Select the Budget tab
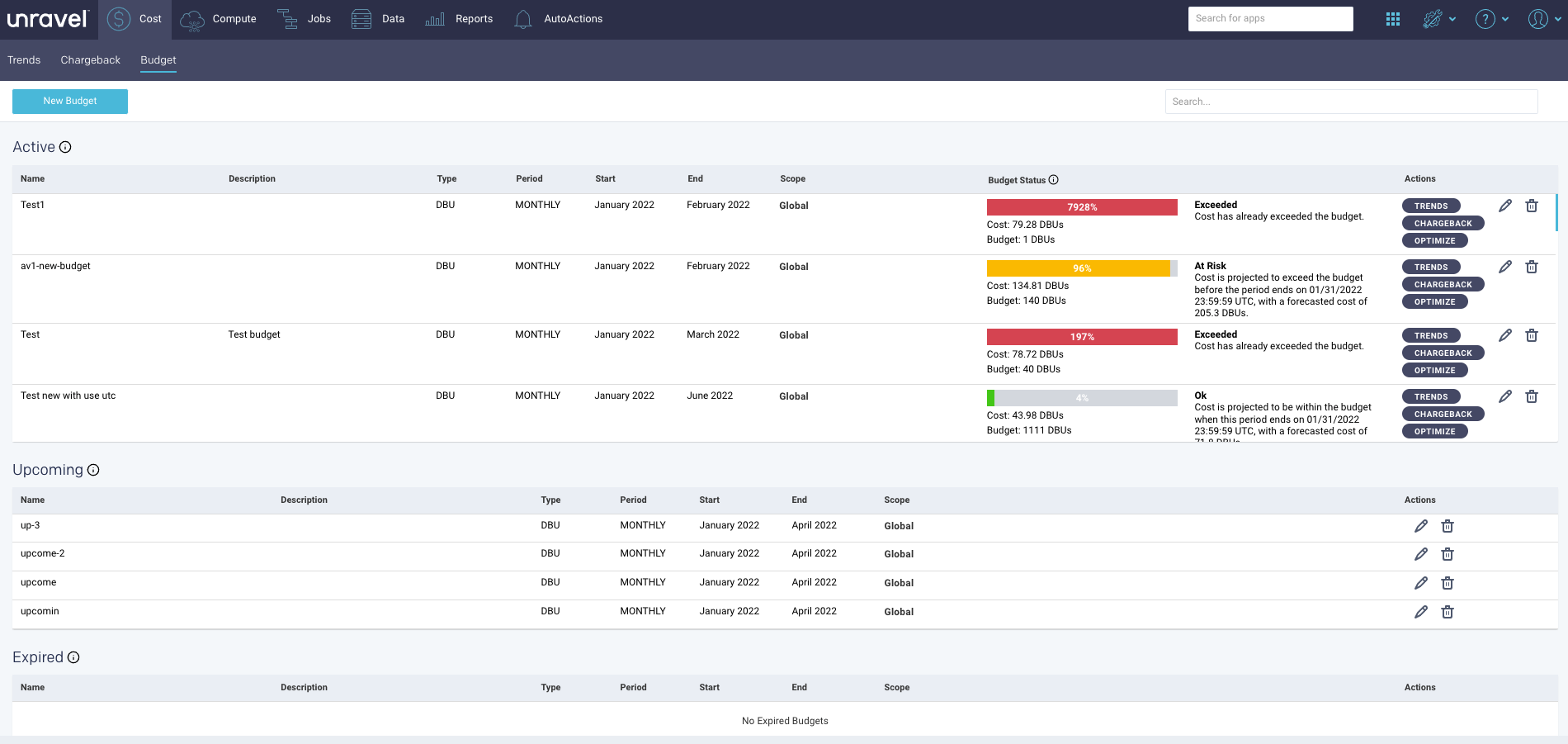 click(158, 60)
